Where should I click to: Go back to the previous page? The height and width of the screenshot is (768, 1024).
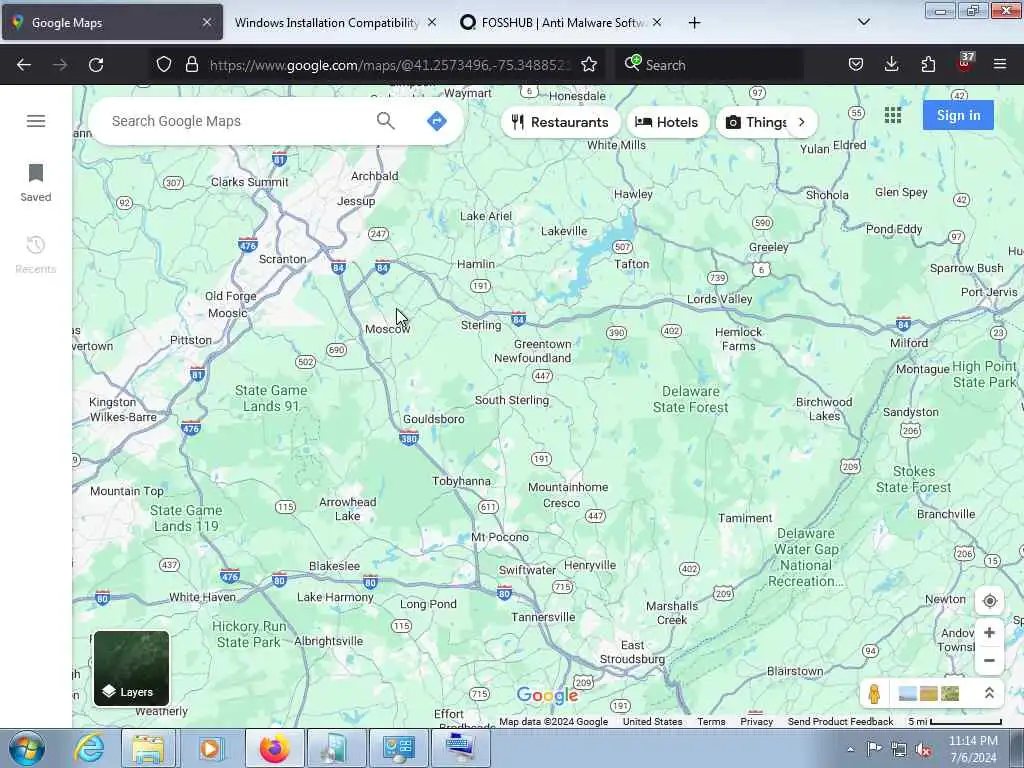24,65
